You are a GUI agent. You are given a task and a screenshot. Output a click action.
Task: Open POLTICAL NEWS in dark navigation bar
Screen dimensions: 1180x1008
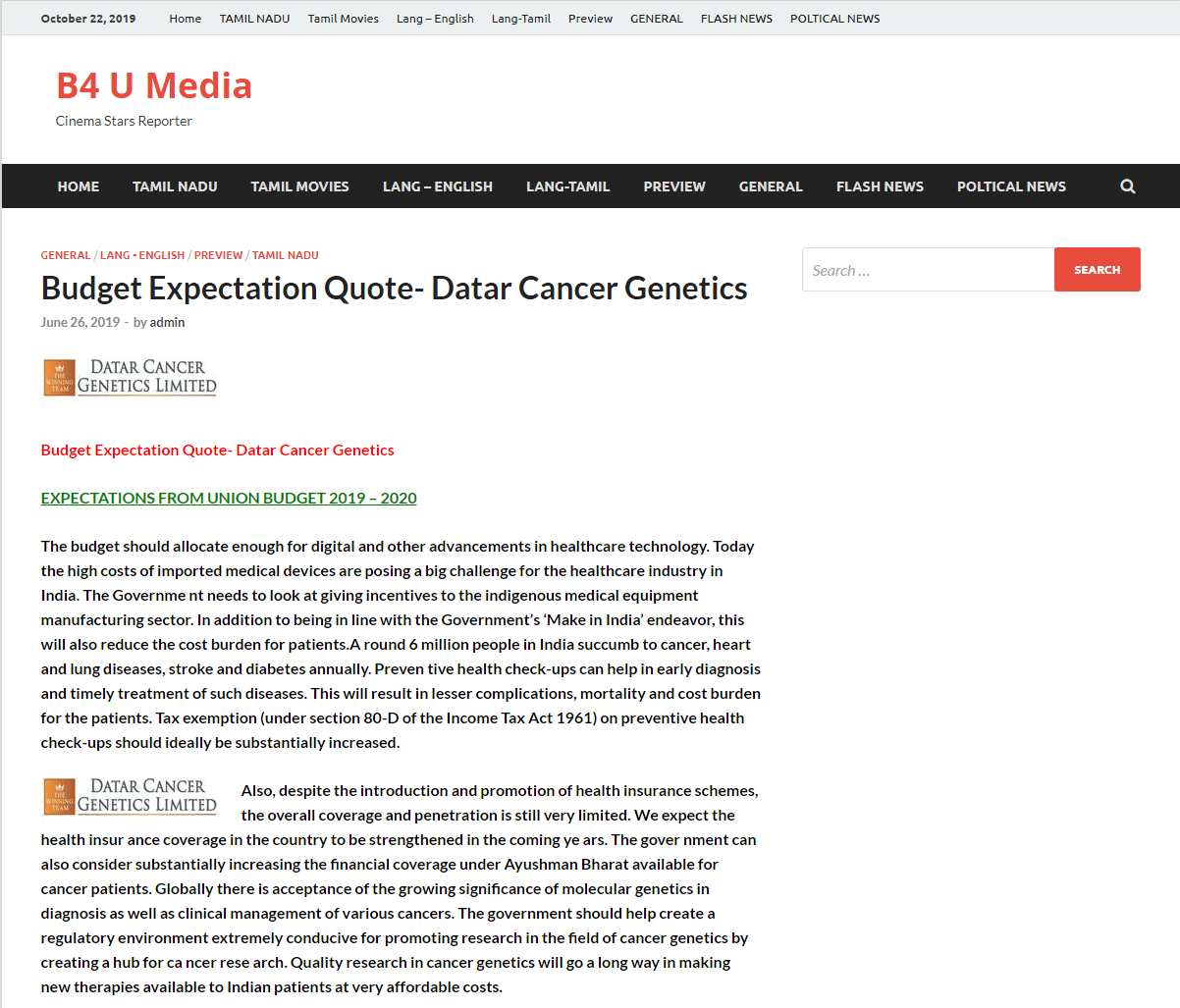click(x=1011, y=186)
